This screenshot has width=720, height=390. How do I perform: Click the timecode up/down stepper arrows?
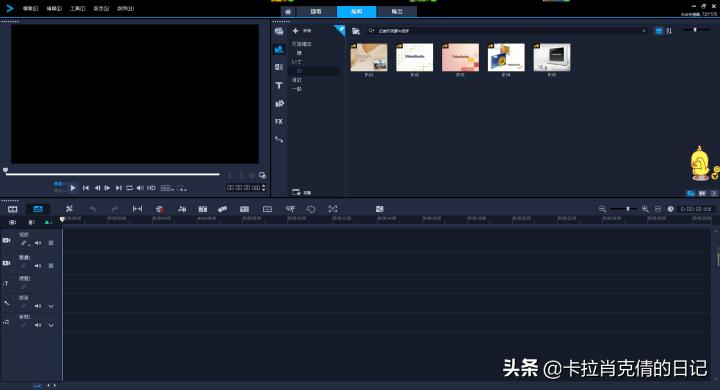coord(264,187)
